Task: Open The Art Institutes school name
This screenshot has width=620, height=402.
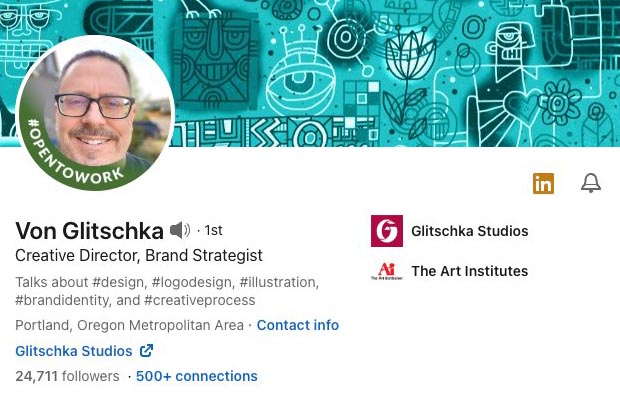Action: pyautogui.click(x=469, y=271)
